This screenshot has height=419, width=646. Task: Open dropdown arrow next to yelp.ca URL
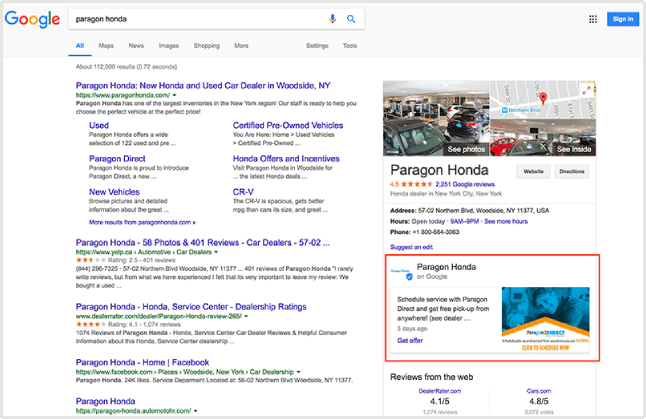(x=216, y=252)
